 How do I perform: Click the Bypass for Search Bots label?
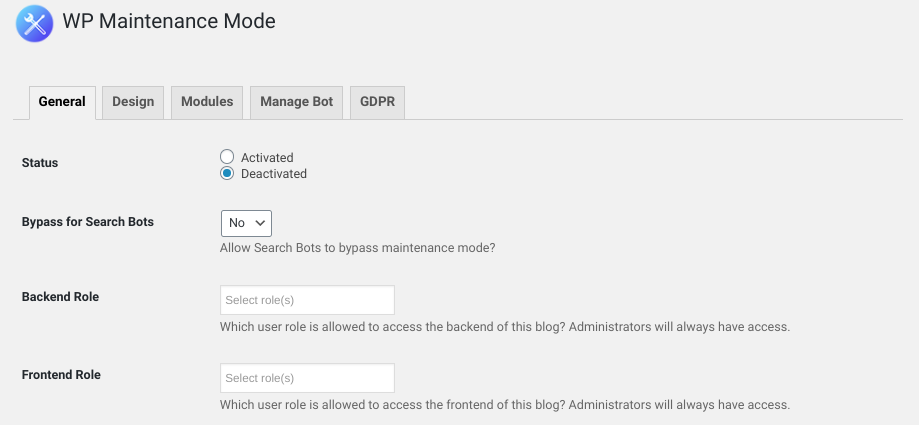88,222
